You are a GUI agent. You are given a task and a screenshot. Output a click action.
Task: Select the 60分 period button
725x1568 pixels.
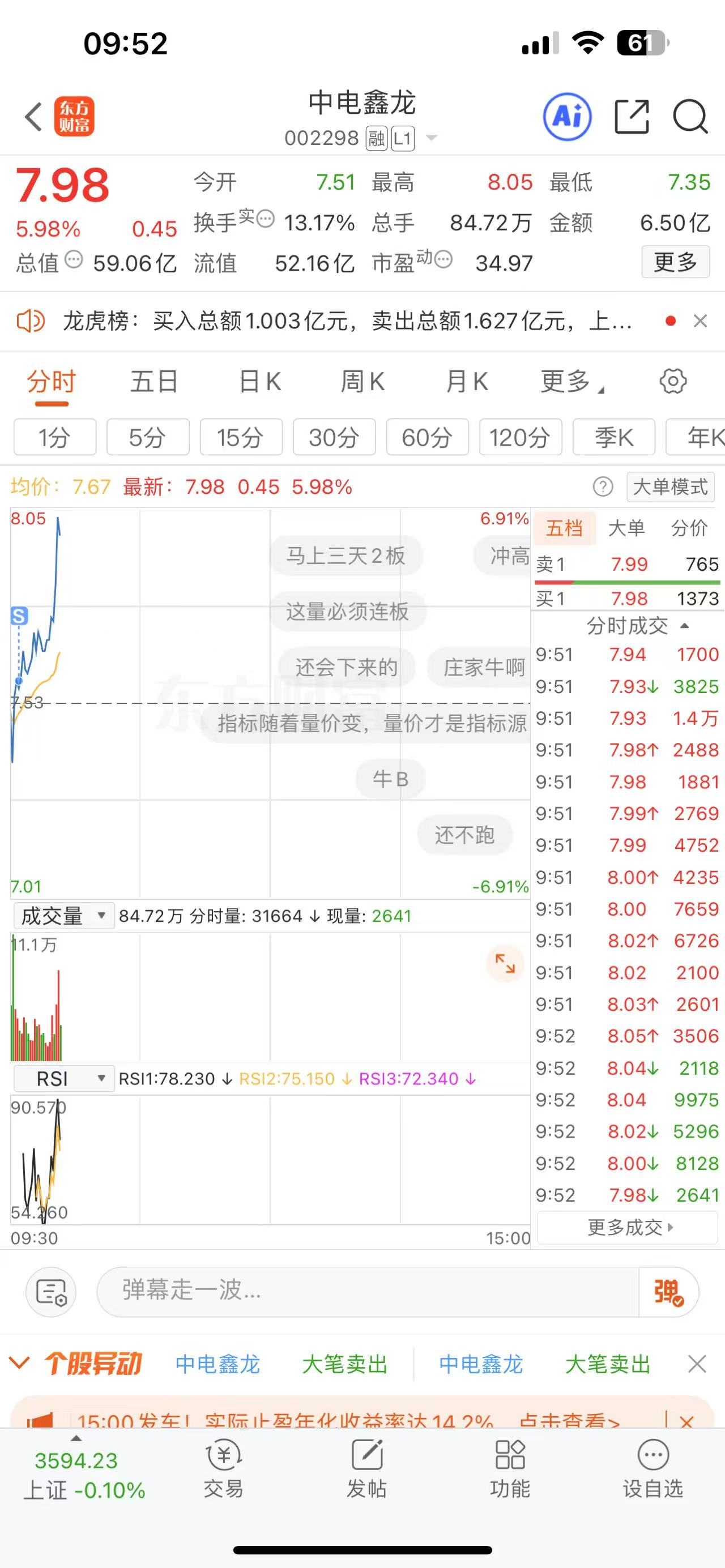coord(427,437)
